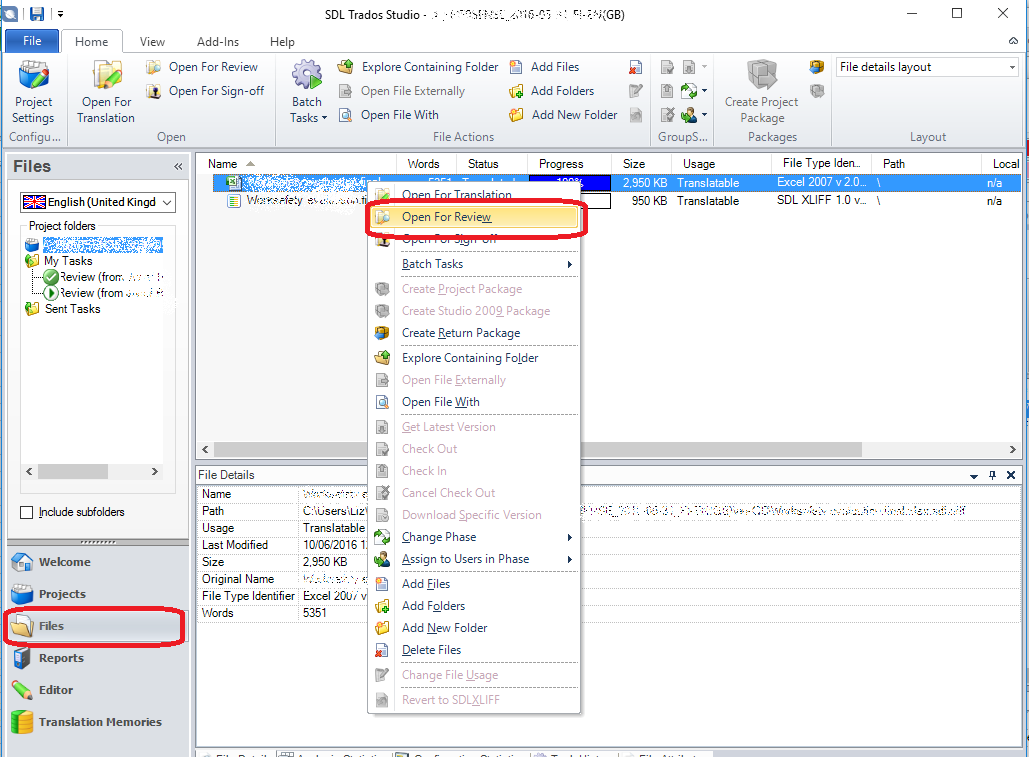This screenshot has width=1029, height=757.
Task: Switch to the Editor view
Action: pos(56,690)
